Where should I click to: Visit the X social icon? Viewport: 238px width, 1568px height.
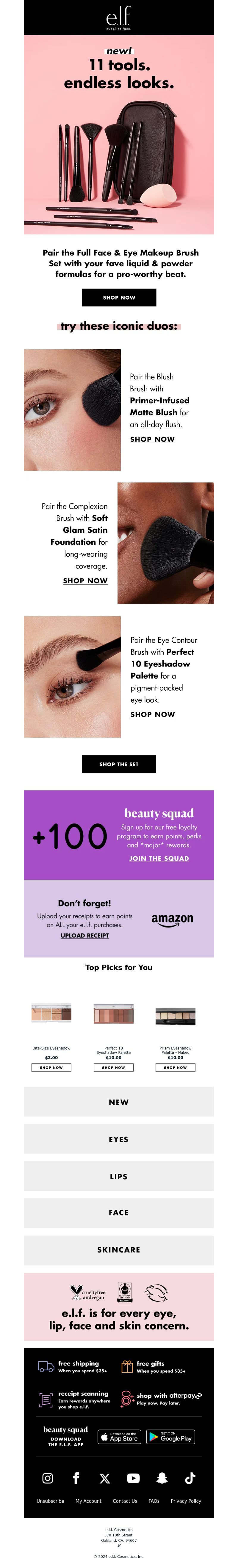pyautogui.click(x=105, y=1478)
